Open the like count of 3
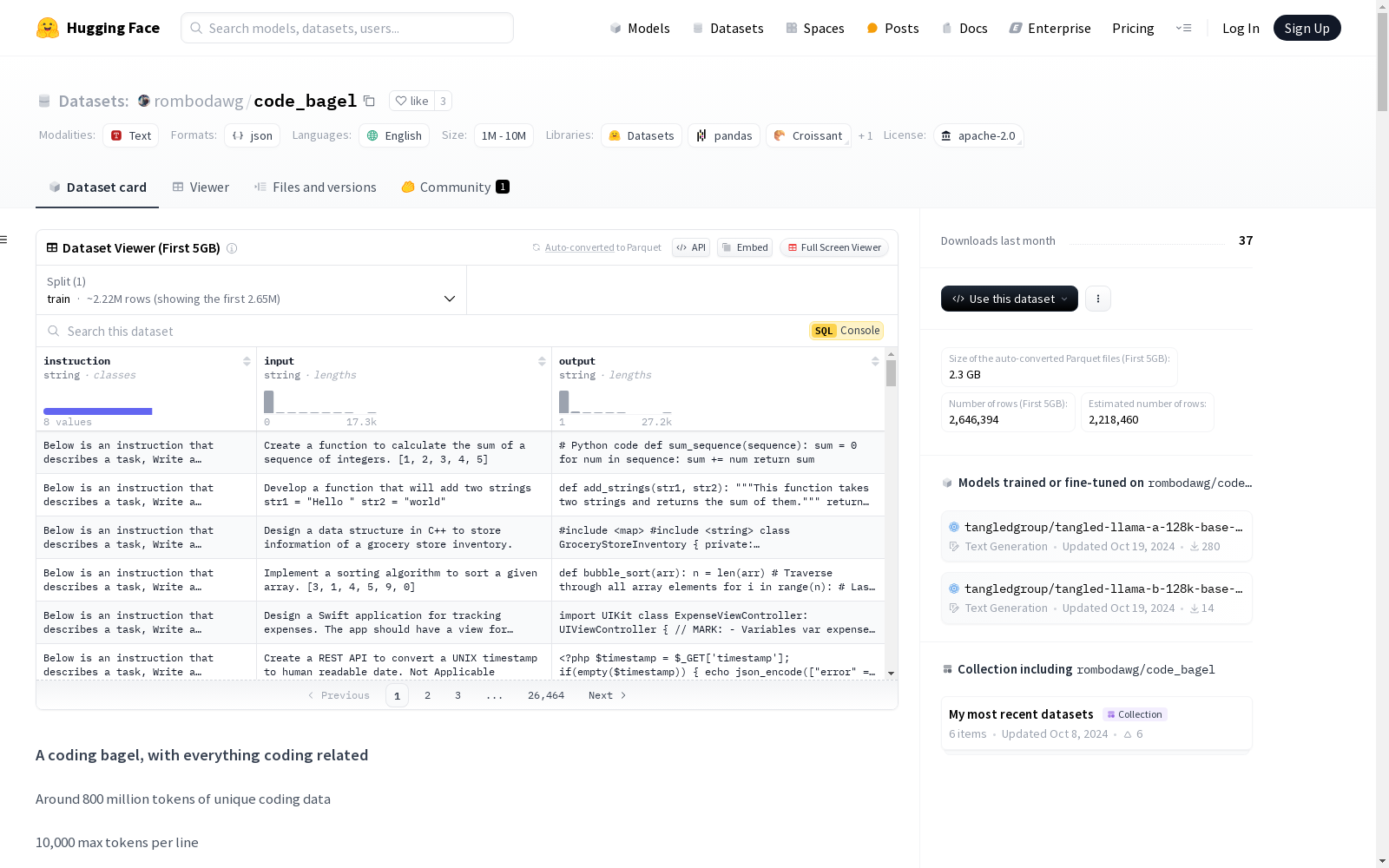 pos(443,101)
